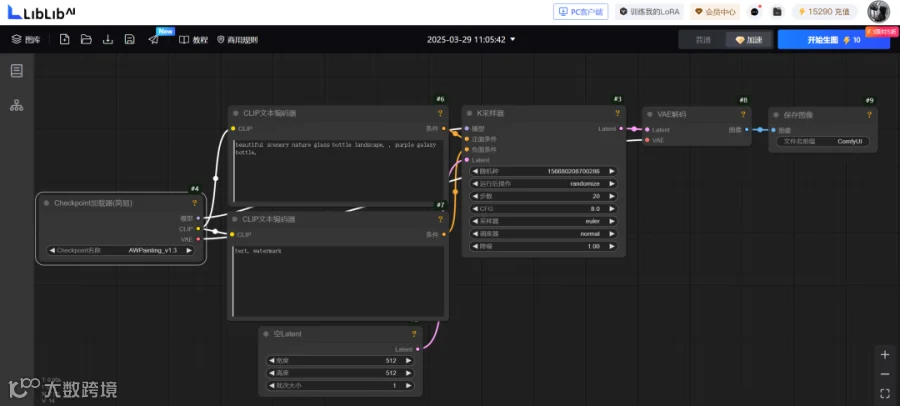The height and width of the screenshot is (406, 900).
Task: Click the download workflow icon
Action: pos(108,40)
